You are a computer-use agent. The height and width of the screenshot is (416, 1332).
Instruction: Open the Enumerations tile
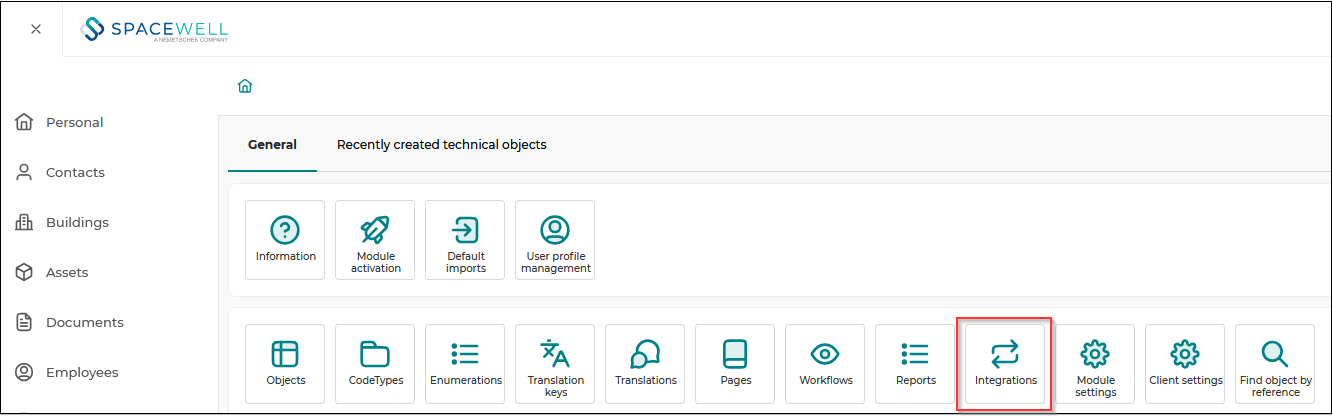pyautogui.click(x=465, y=364)
